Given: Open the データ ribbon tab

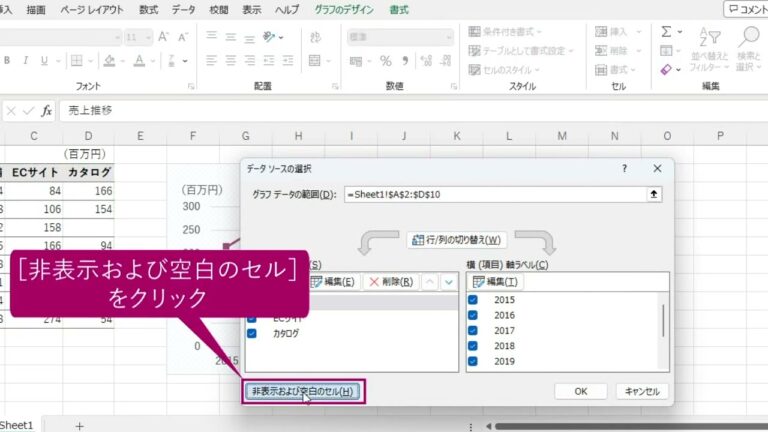Looking at the screenshot, I should point(184,10).
